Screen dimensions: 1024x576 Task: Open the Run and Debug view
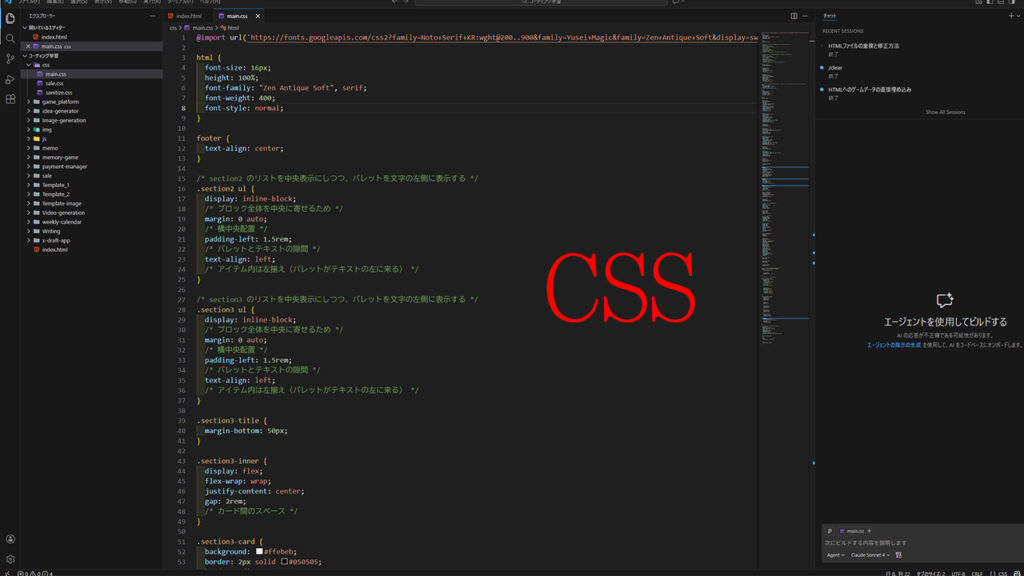10,79
